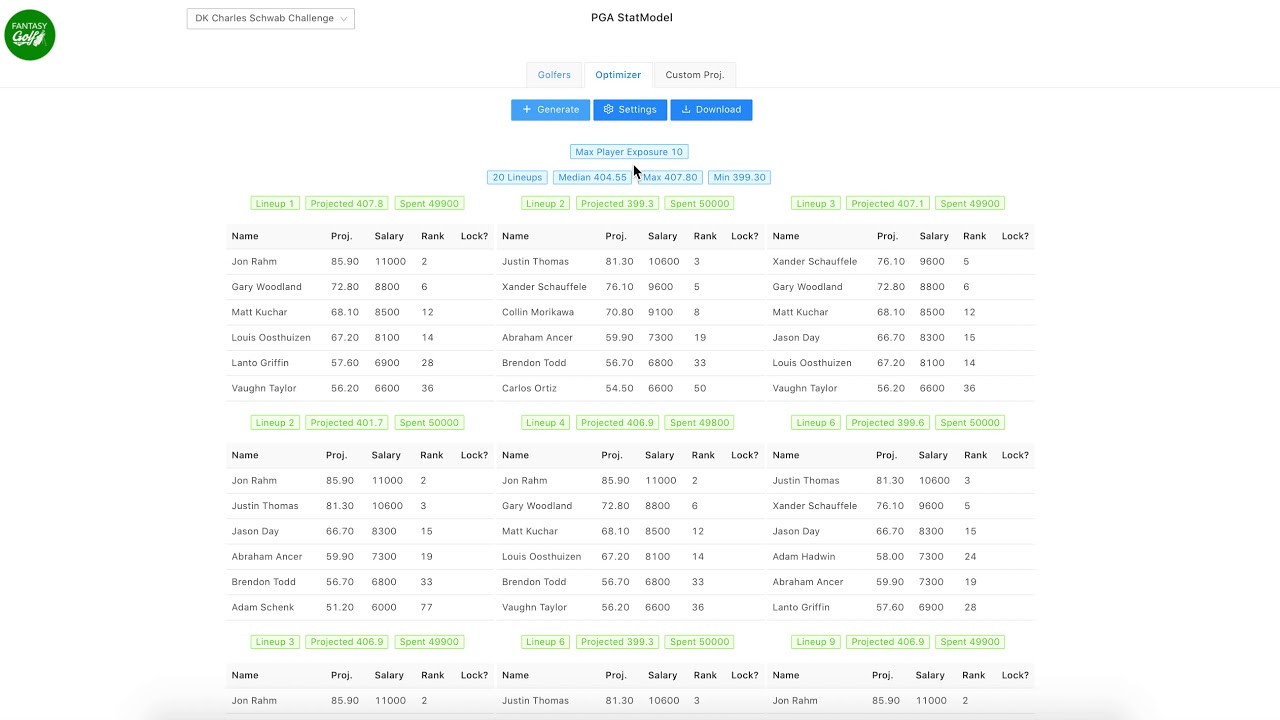
Task: Click Rank header in Lineup 1 table
Action: 433,236
